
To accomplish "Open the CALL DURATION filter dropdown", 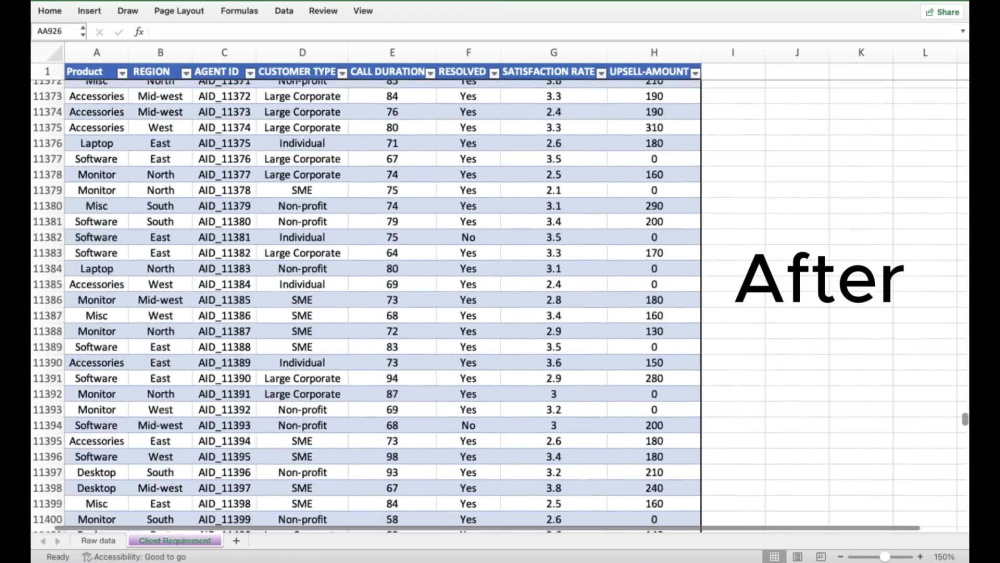I will pyautogui.click(x=430, y=73).
